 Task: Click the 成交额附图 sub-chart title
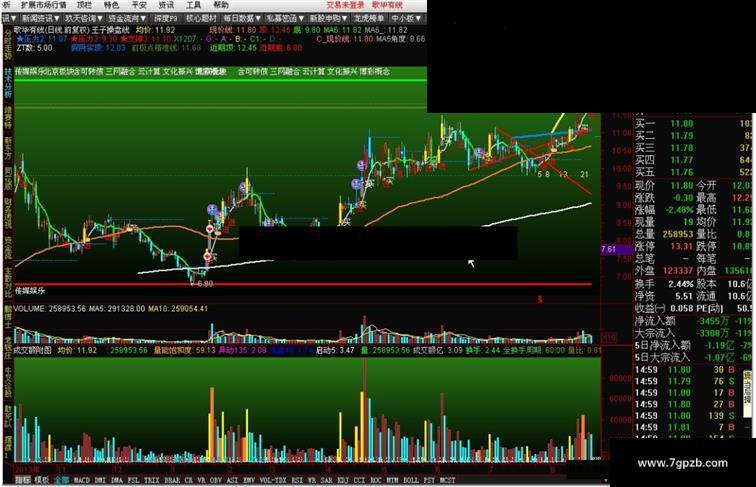tap(32, 350)
